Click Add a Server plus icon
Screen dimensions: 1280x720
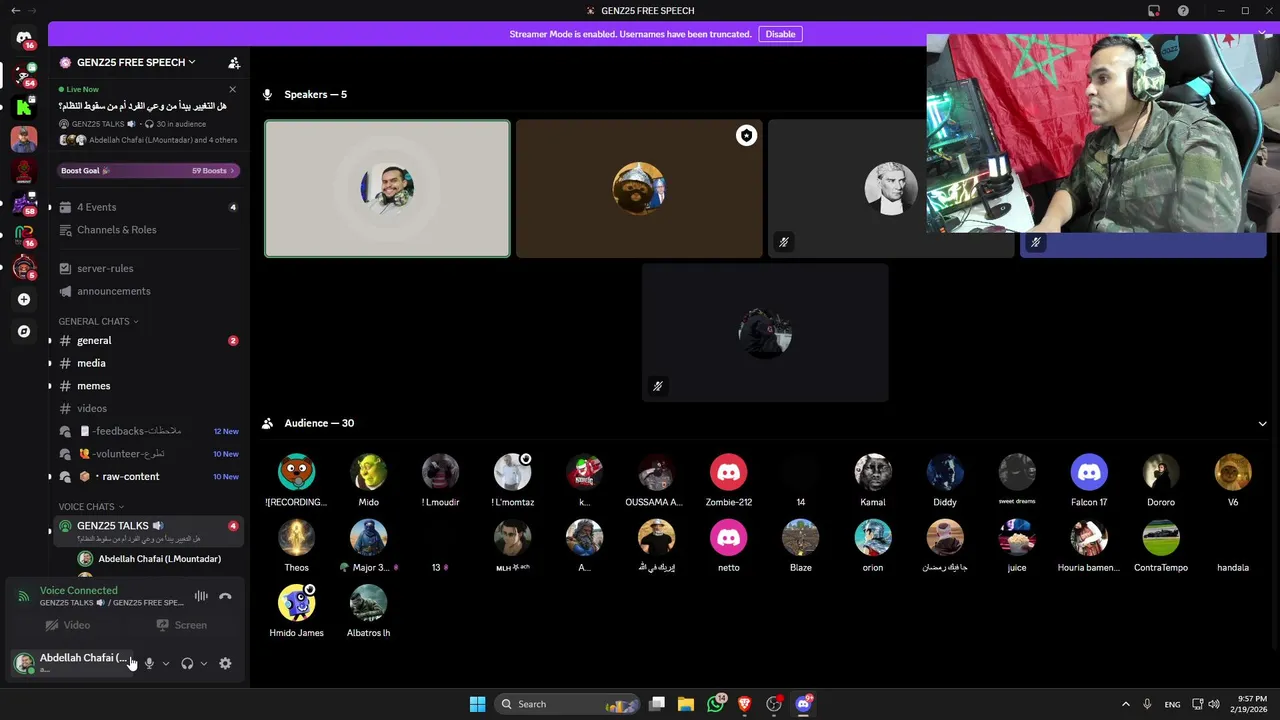pos(24,299)
